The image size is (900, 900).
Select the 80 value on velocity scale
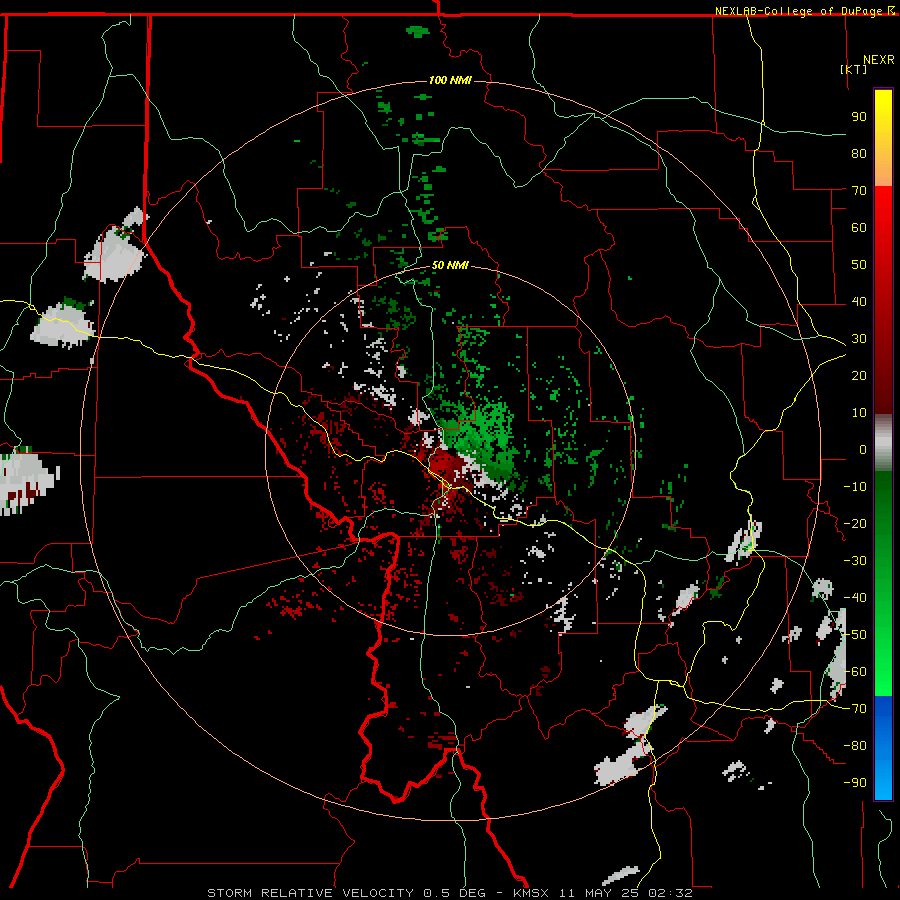(x=859, y=154)
